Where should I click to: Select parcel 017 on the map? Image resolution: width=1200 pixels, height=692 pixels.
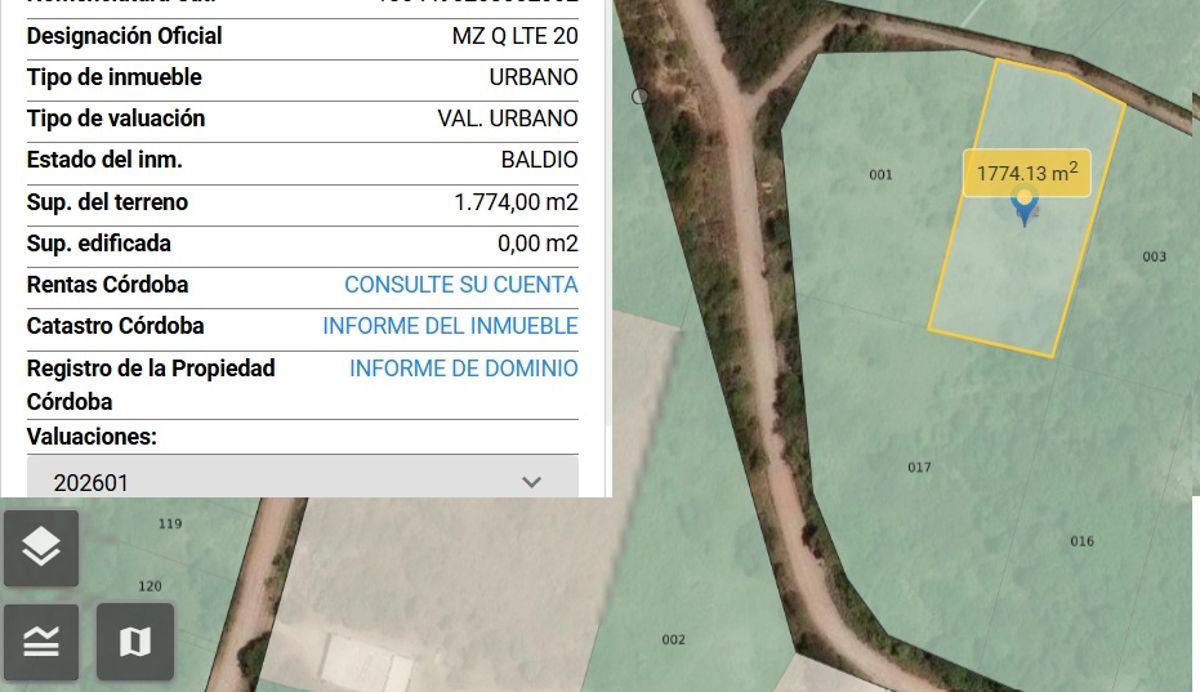click(919, 467)
